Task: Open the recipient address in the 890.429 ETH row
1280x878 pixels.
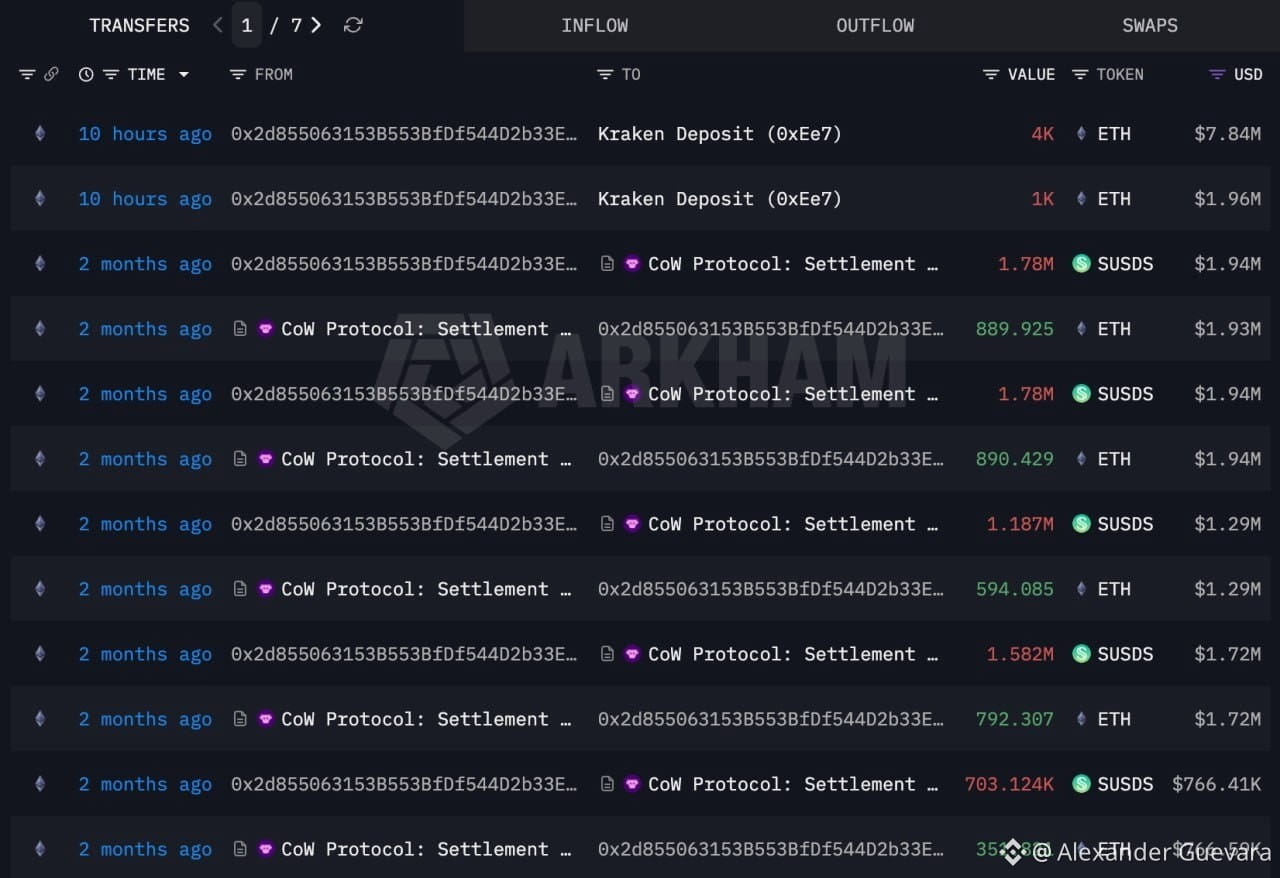Action: point(771,458)
